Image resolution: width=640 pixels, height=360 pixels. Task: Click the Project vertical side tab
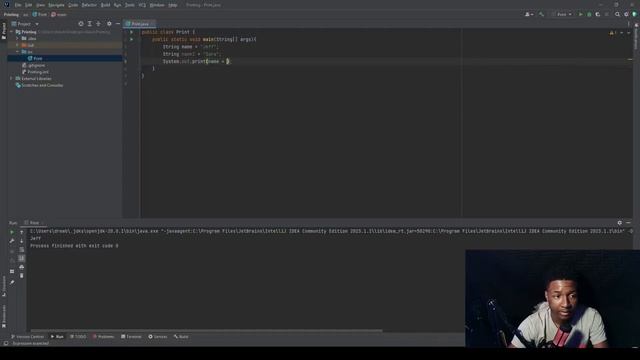pos(4,32)
